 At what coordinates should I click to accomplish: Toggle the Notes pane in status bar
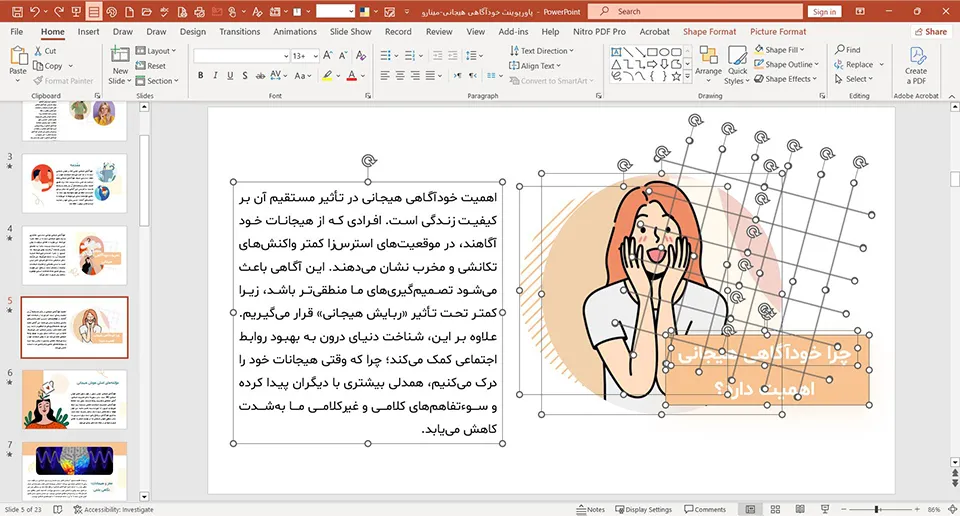pyautogui.click(x=590, y=509)
